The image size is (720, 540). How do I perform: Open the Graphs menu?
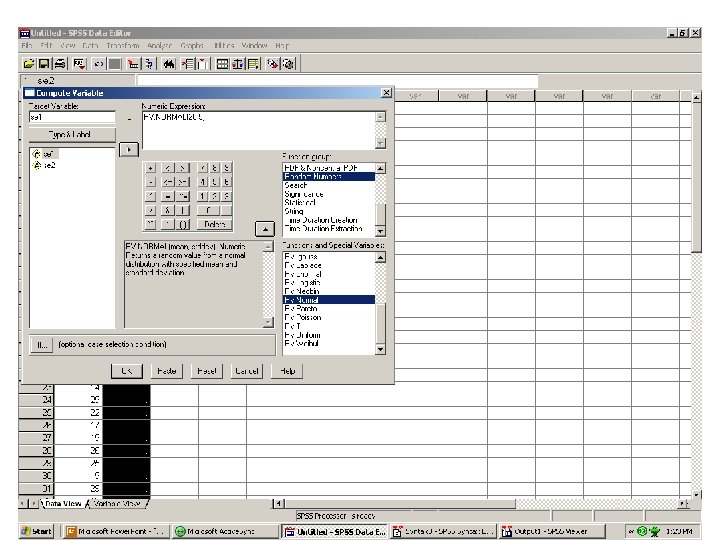pyautogui.click(x=192, y=45)
